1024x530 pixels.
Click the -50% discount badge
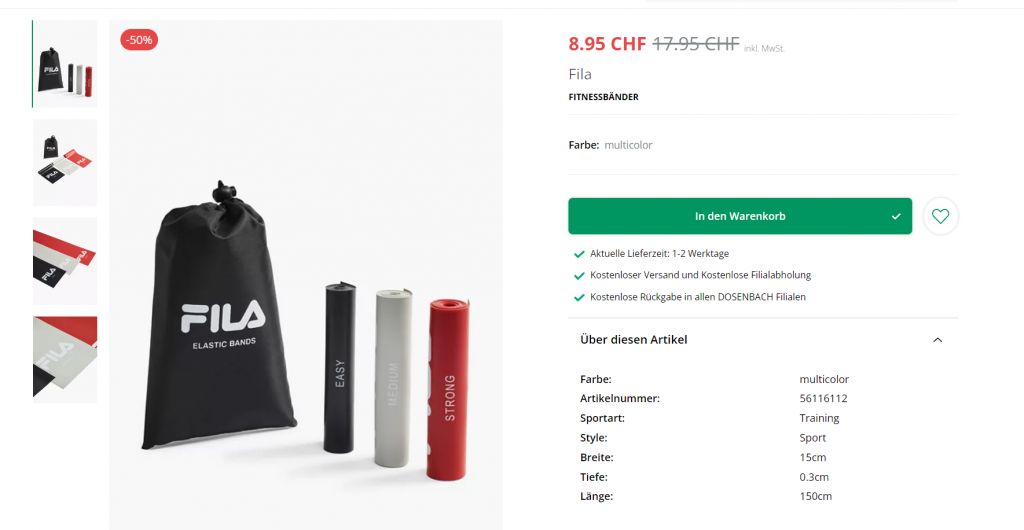coord(139,40)
